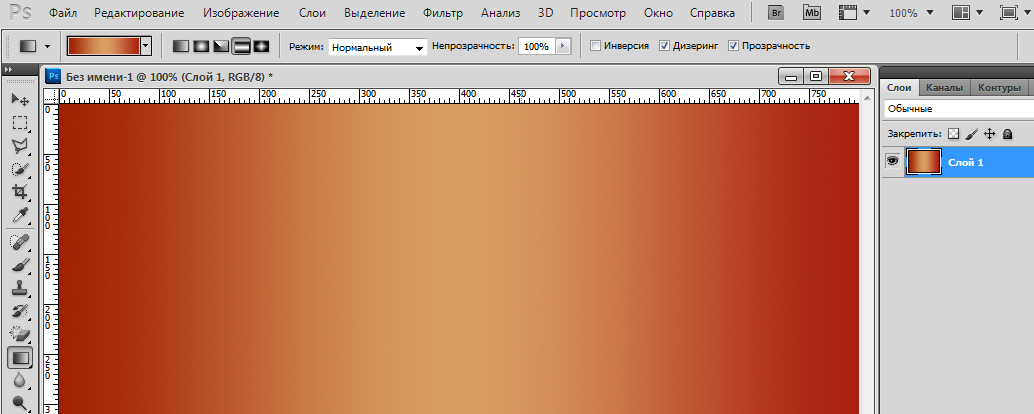The width and height of the screenshot is (1034, 414).
Task: Select the History Brush tool
Action: coord(20,311)
